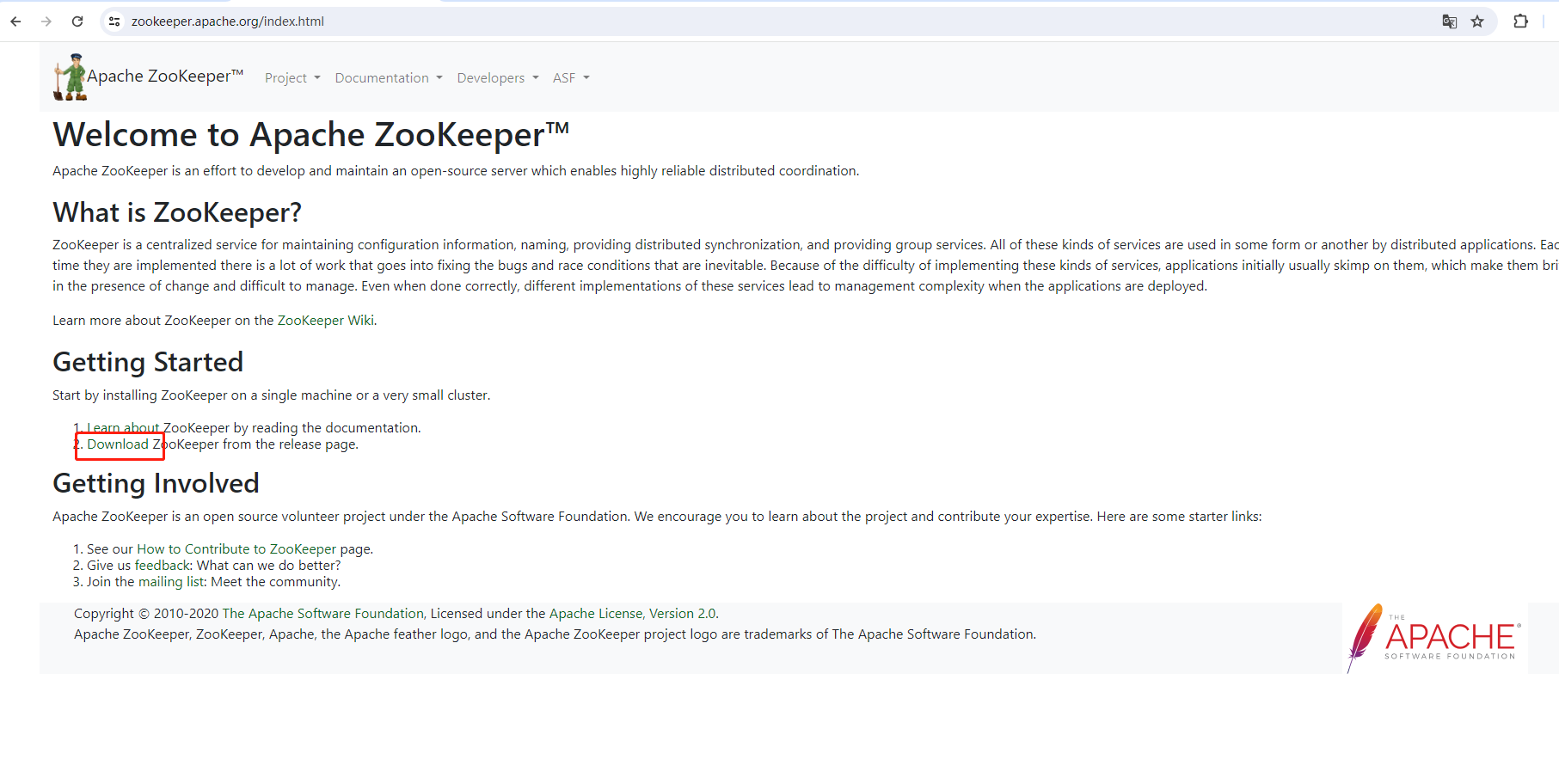Open How to Contribute to ZooKeeper link

pos(236,549)
